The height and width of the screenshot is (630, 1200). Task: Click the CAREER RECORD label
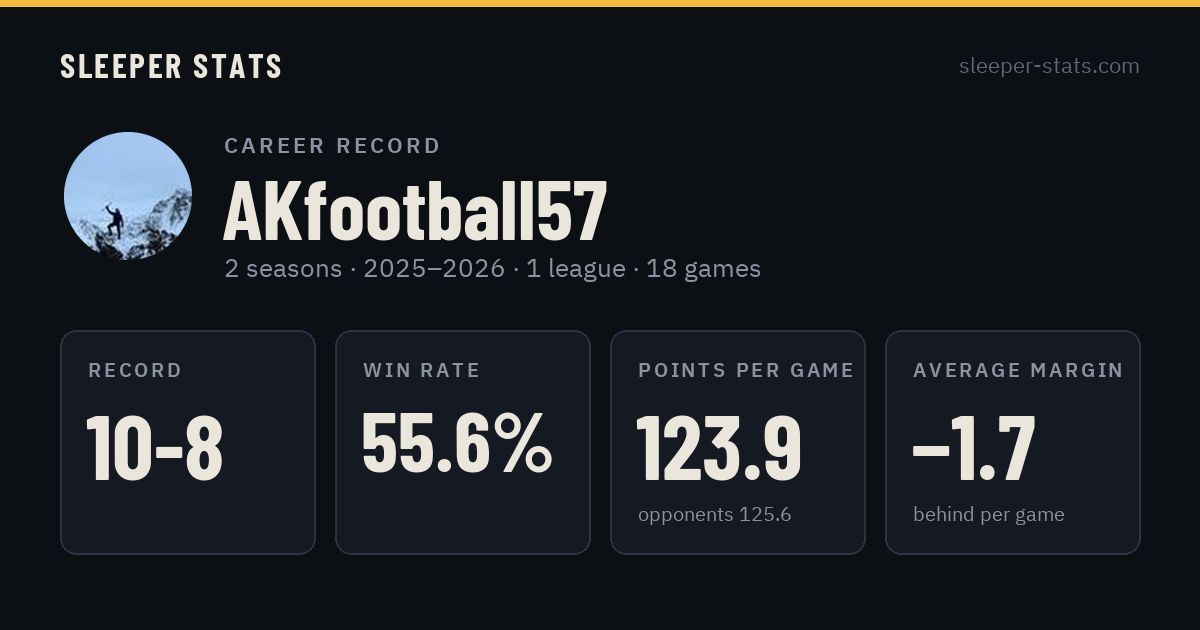[x=332, y=146]
